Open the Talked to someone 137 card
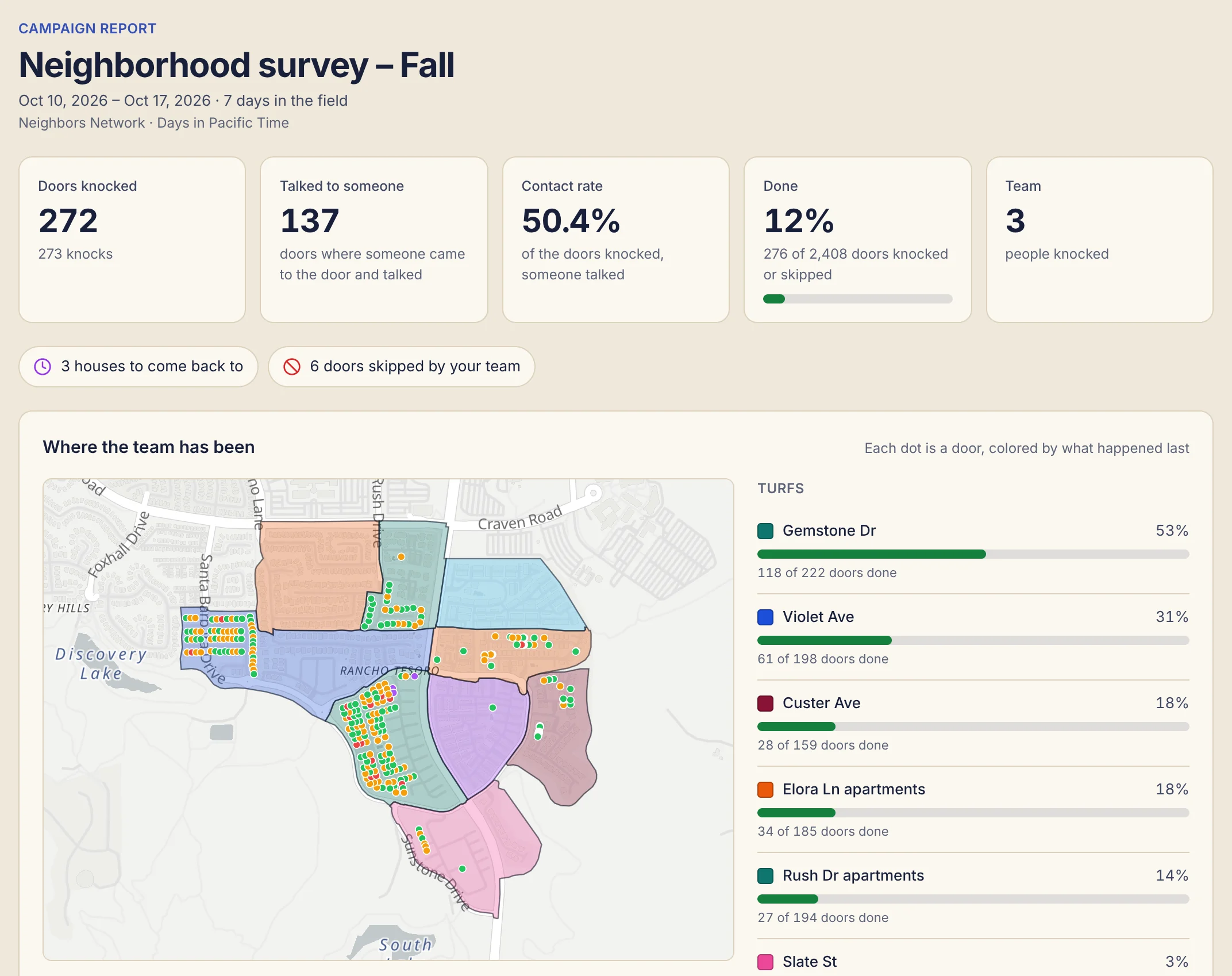 pos(374,240)
